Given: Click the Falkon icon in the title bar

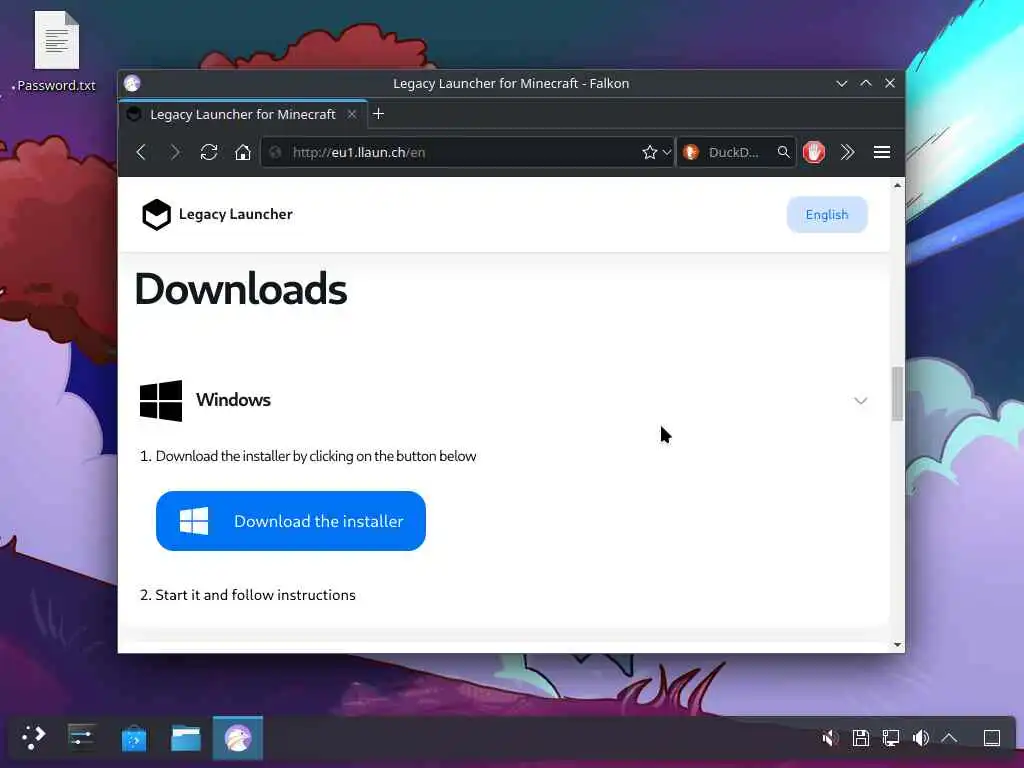Looking at the screenshot, I should [133, 83].
